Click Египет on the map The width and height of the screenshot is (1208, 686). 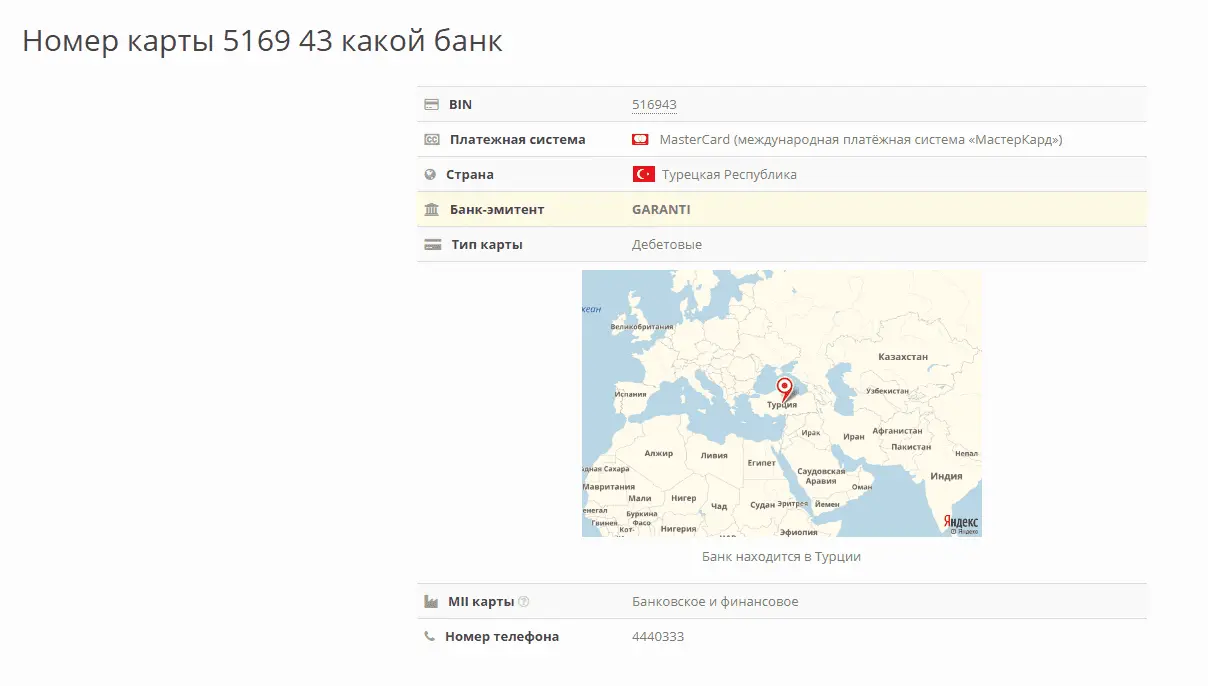761,463
